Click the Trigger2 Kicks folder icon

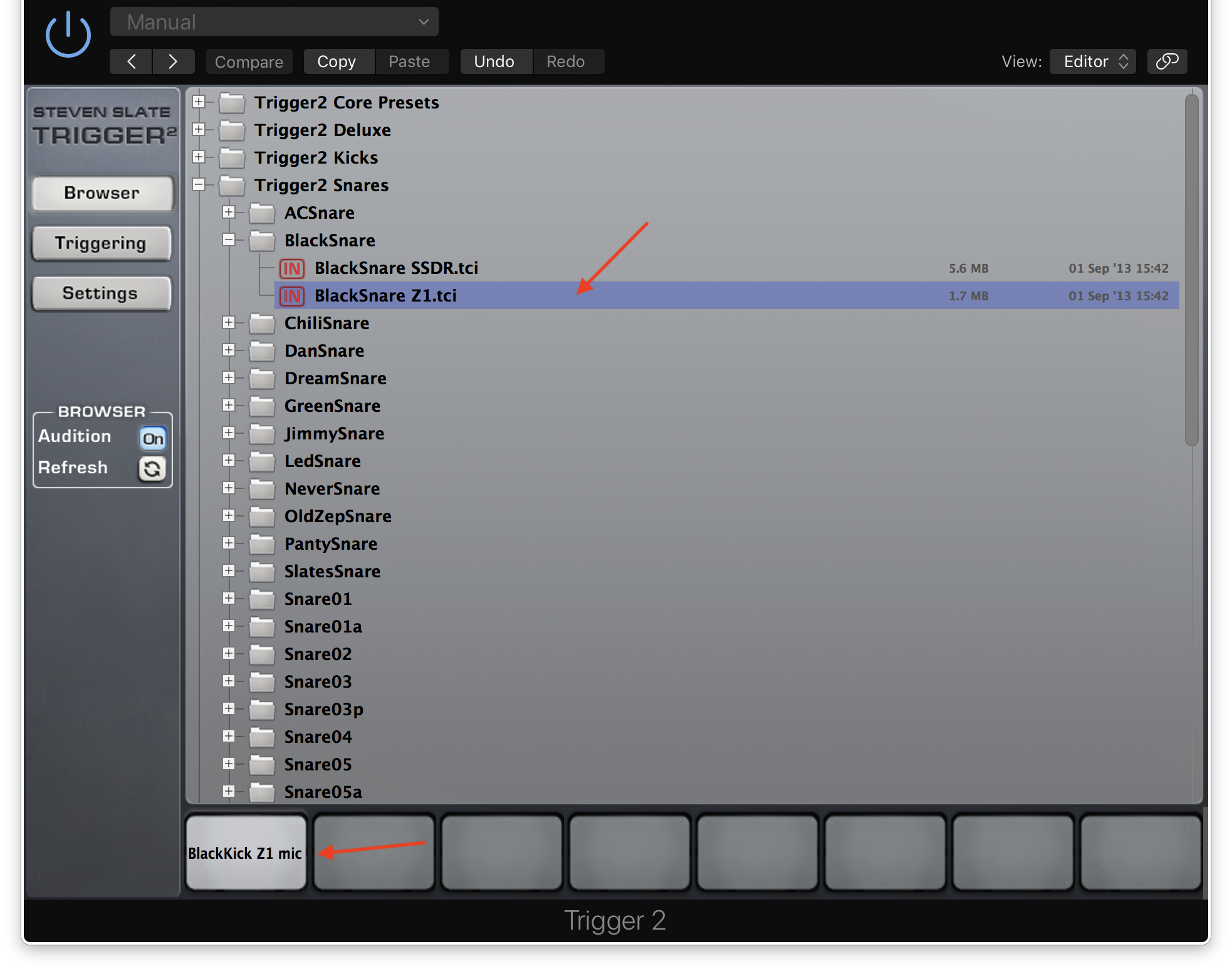point(232,157)
